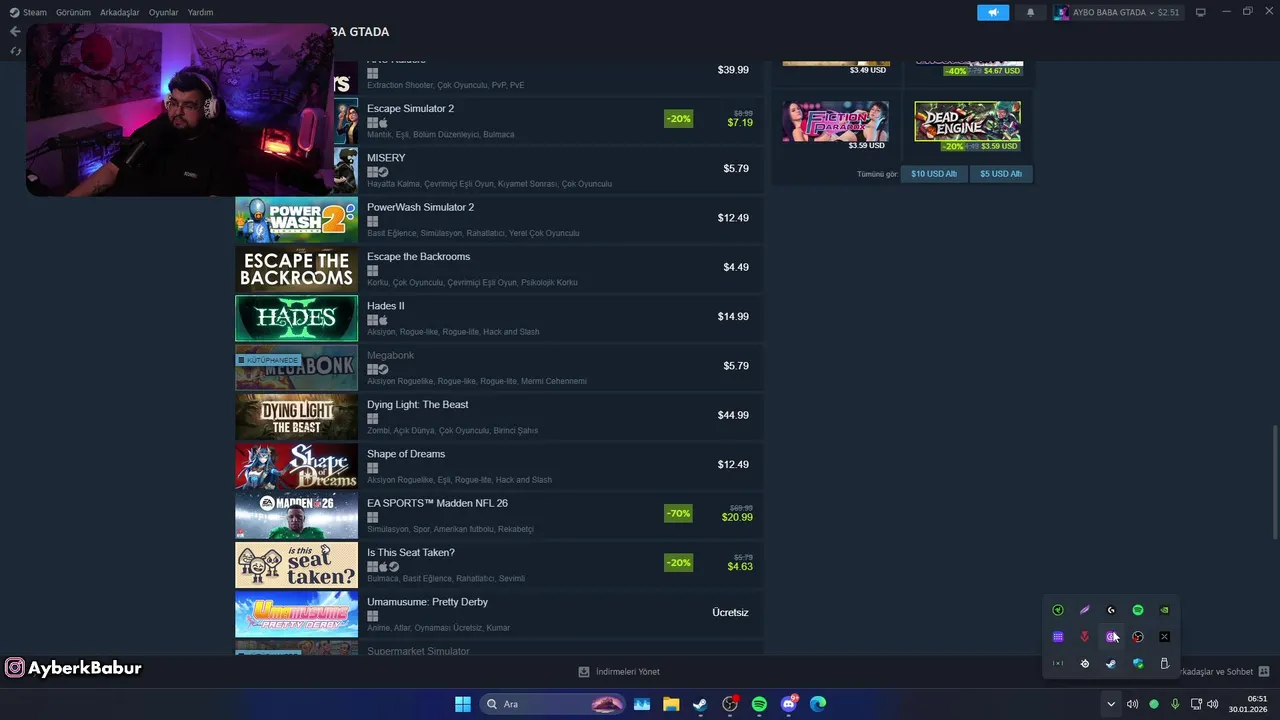Open the Shape of Dreams listing
Image resolution: width=1280 pixels, height=720 pixels.
499,466
